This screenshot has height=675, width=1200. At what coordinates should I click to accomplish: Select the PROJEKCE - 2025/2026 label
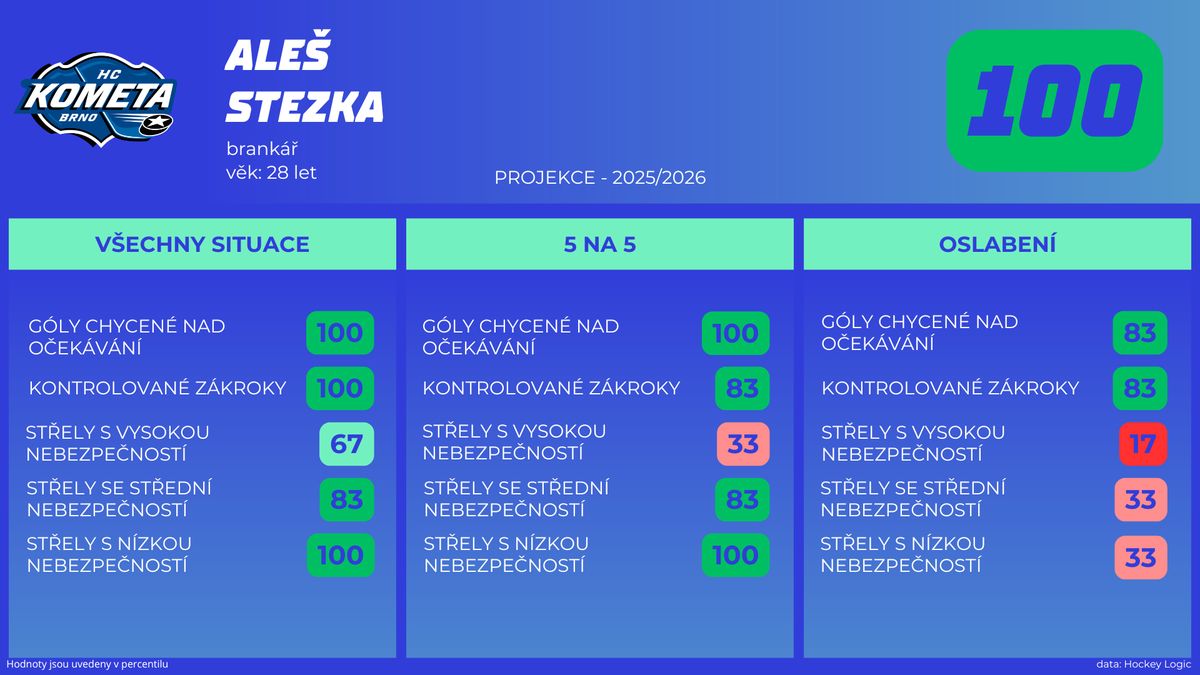point(600,178)
